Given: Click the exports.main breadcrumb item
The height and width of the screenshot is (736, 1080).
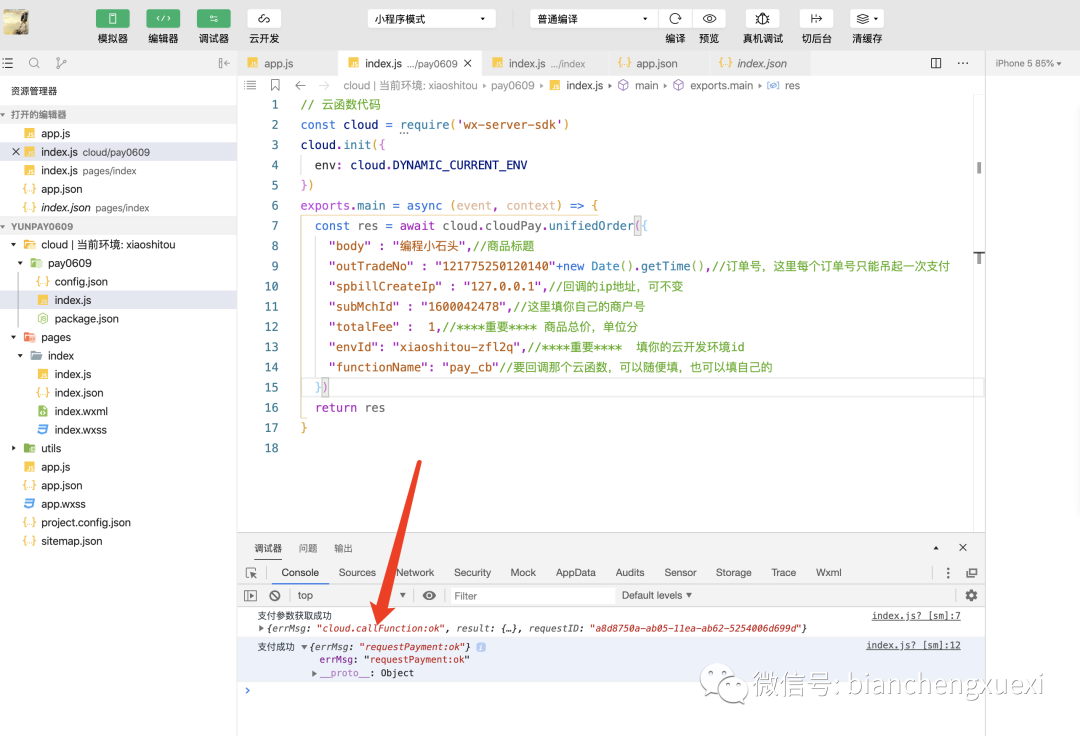Looking at the screenshot, I should [721, 85].
